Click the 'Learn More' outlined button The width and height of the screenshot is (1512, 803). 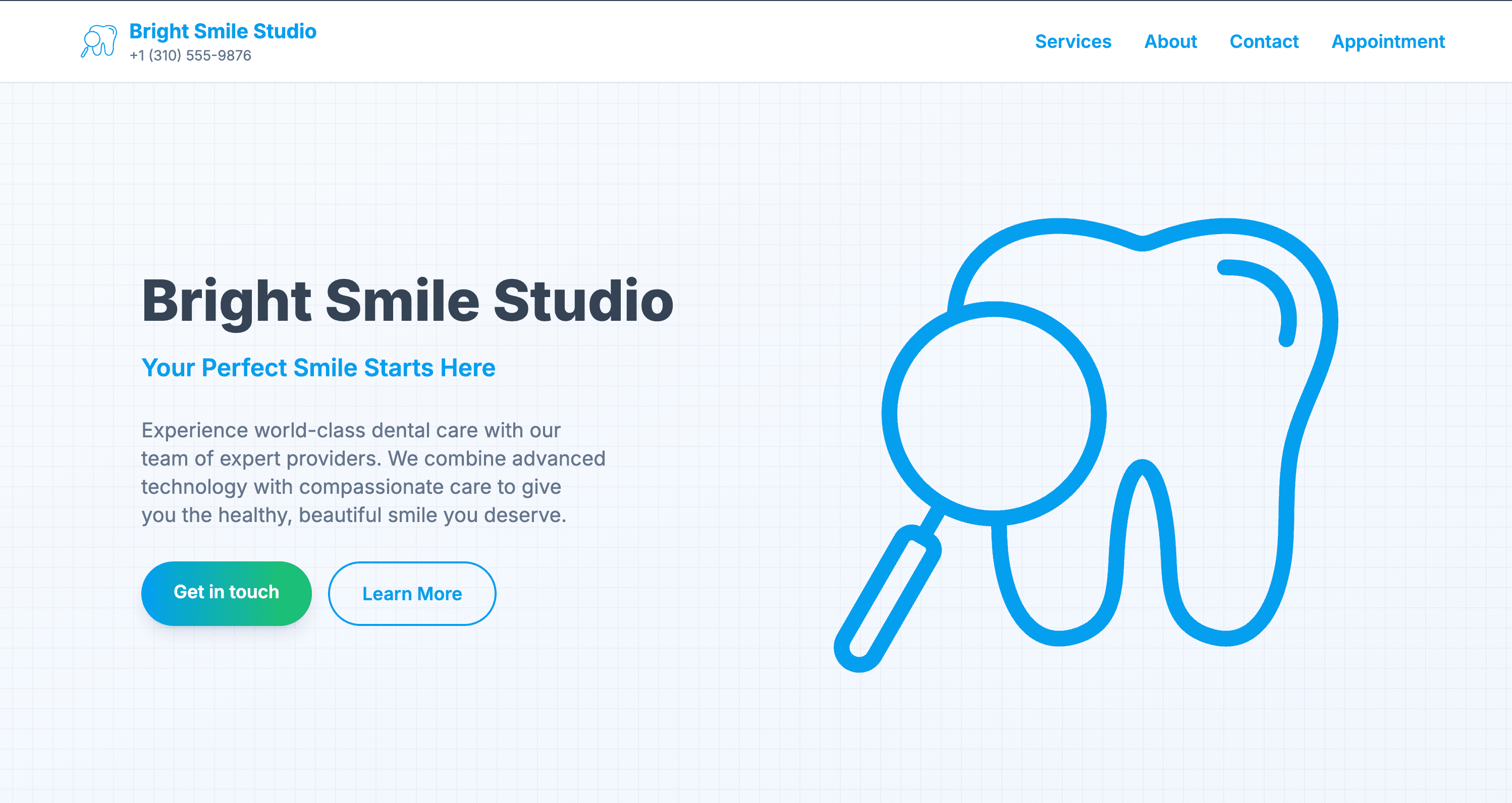click(412, 594)
